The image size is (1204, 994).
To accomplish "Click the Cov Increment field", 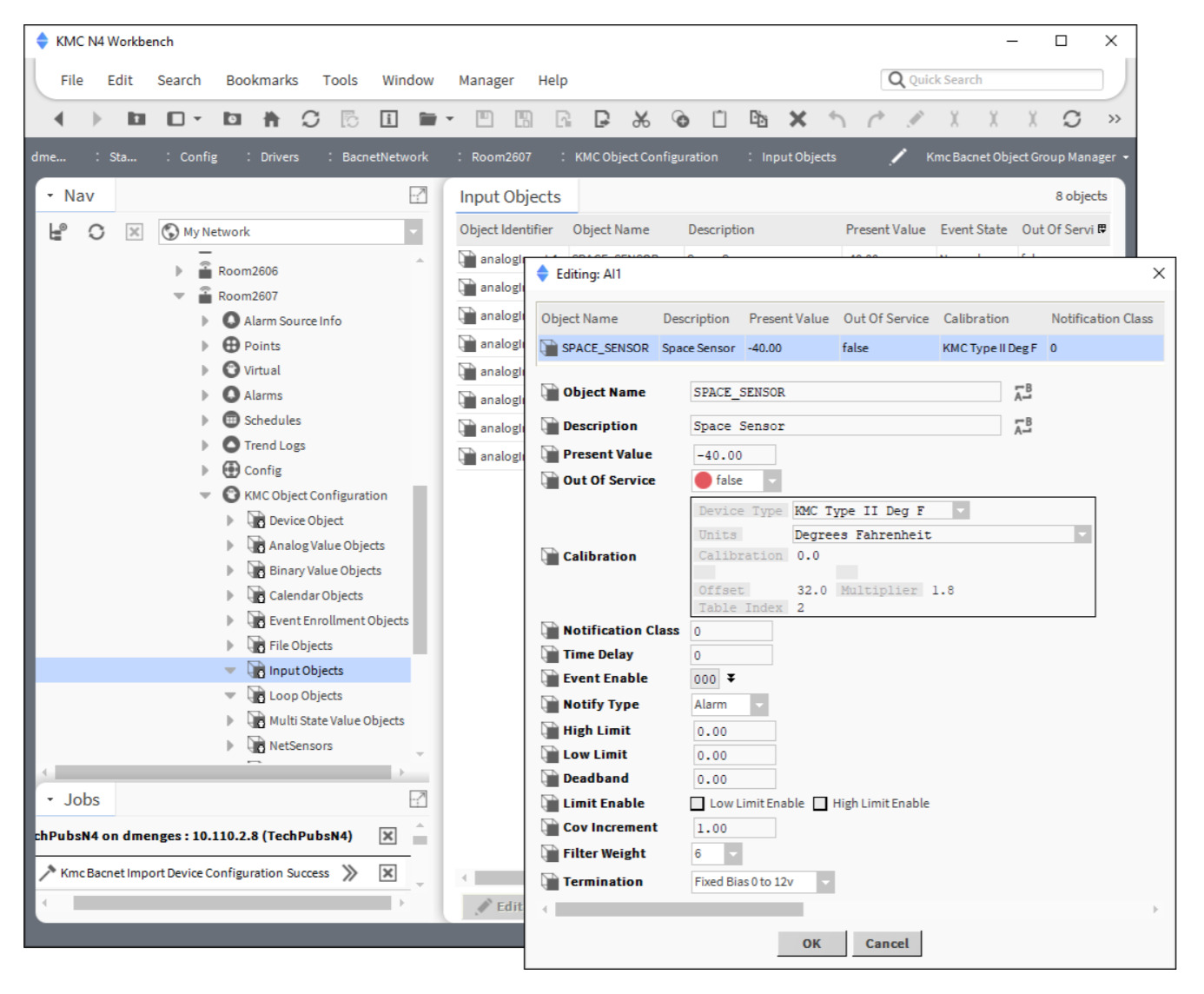I will tap(734, 829).
